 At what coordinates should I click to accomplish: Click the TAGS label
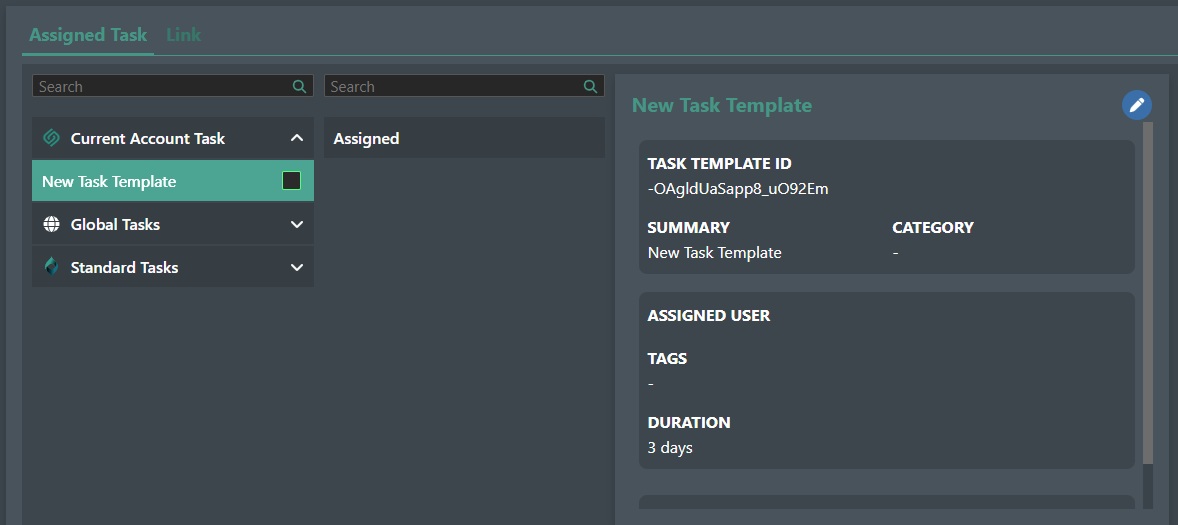[667, 358]
